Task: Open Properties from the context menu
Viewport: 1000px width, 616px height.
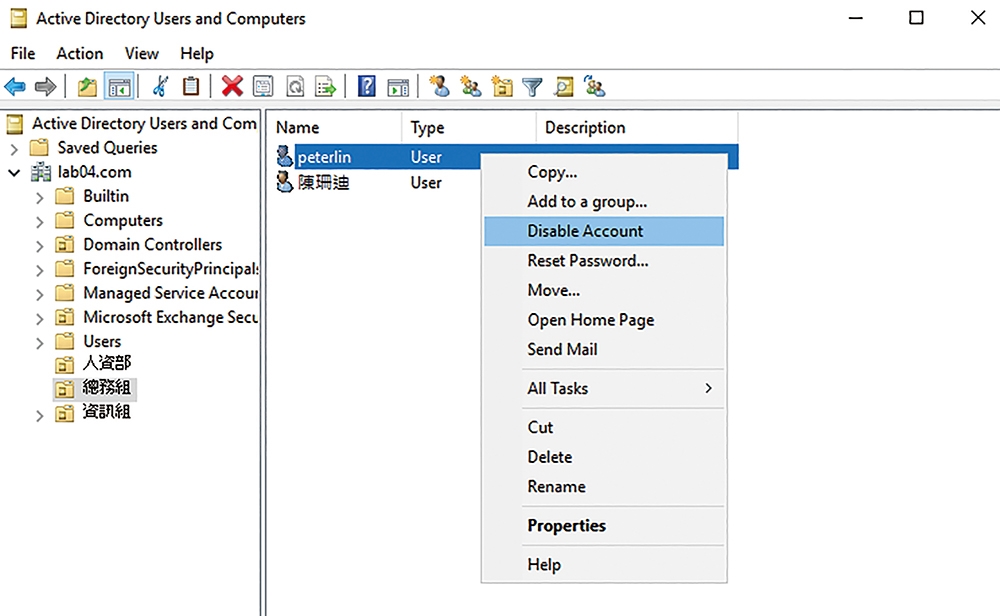Action: coord(604,525)
